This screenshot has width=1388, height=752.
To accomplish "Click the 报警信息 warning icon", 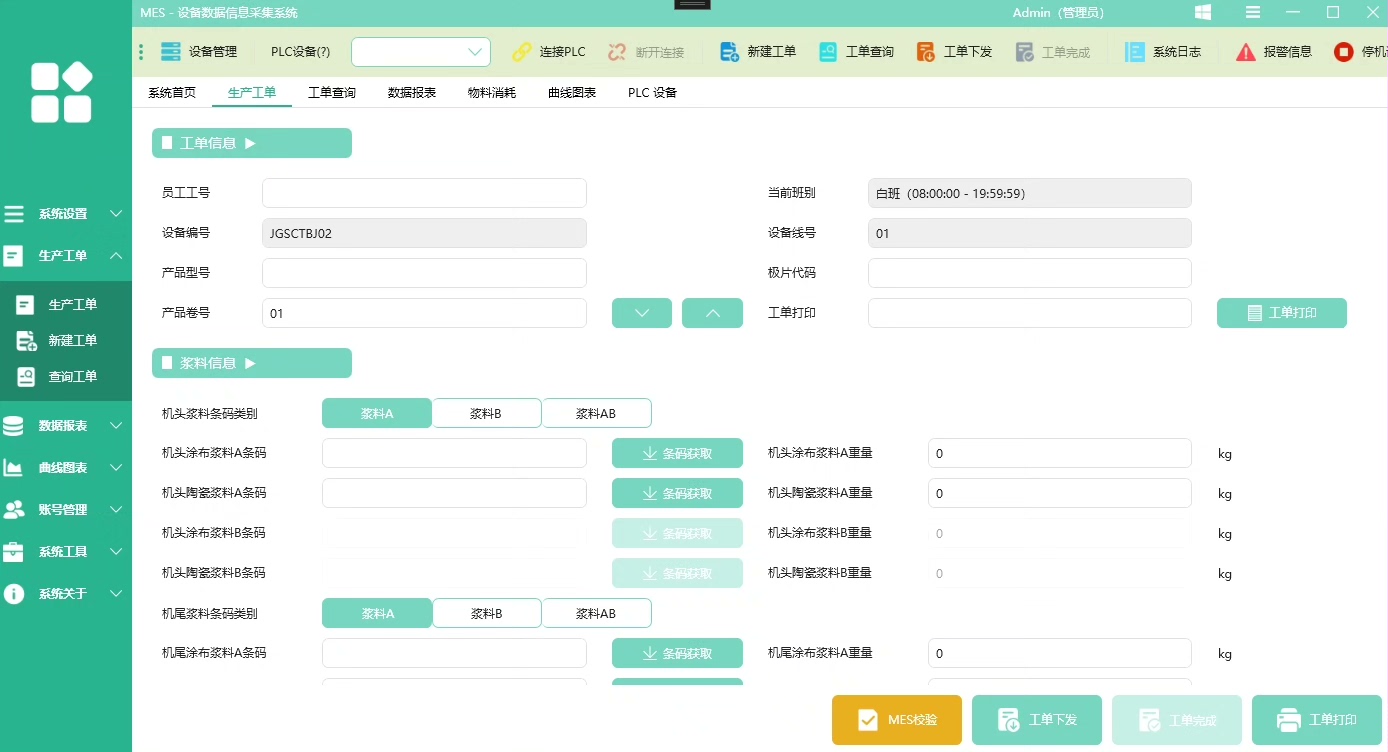I will 1245,52.
